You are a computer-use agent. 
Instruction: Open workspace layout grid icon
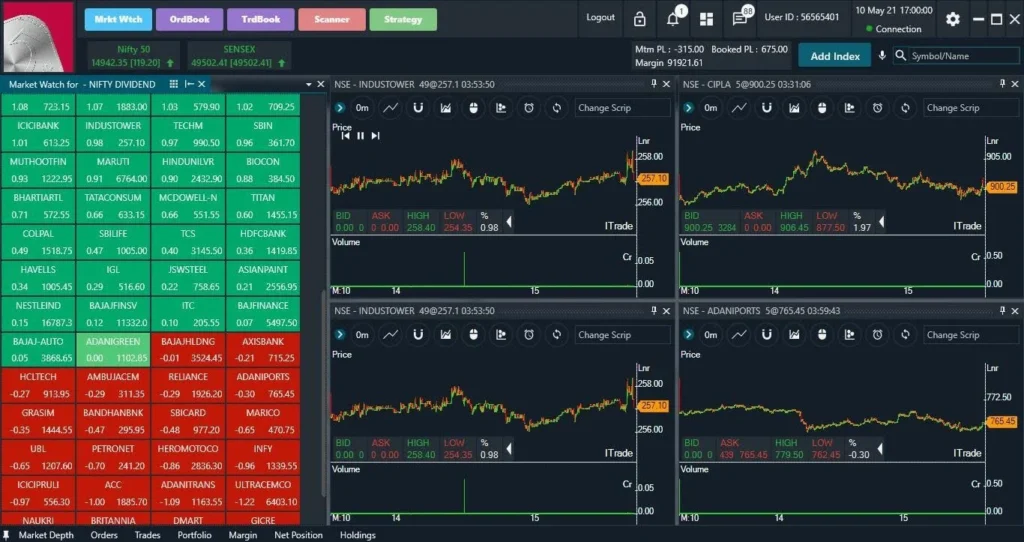point(706,19)
